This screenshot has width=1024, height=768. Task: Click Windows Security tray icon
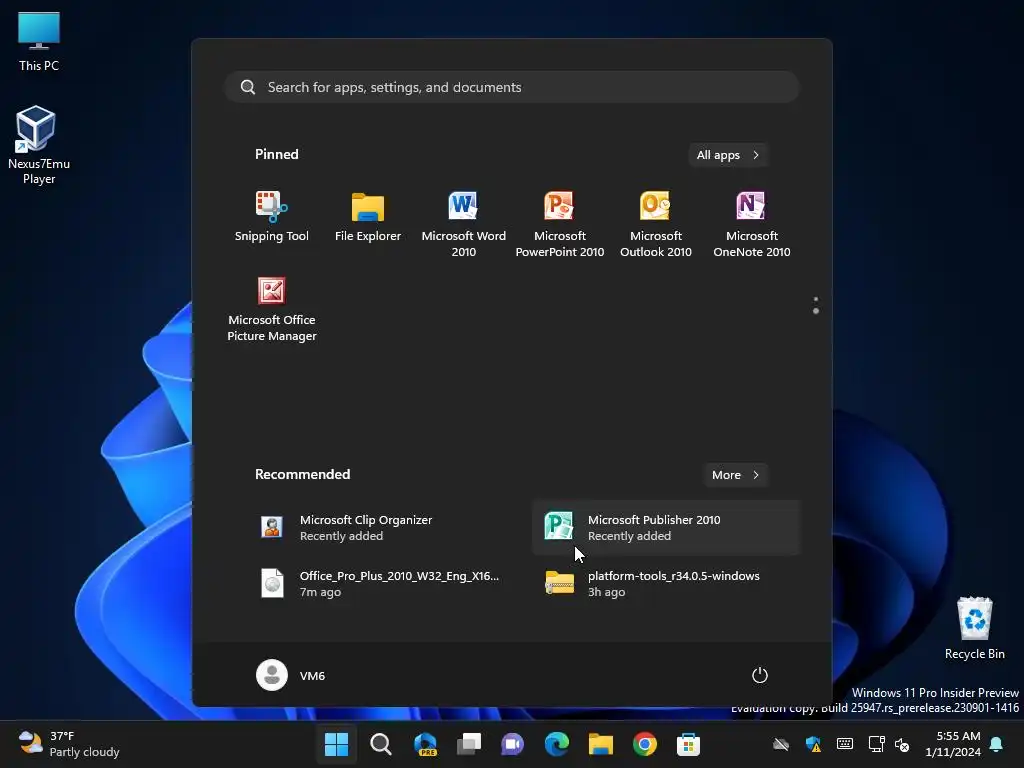(x=813, y=744)
